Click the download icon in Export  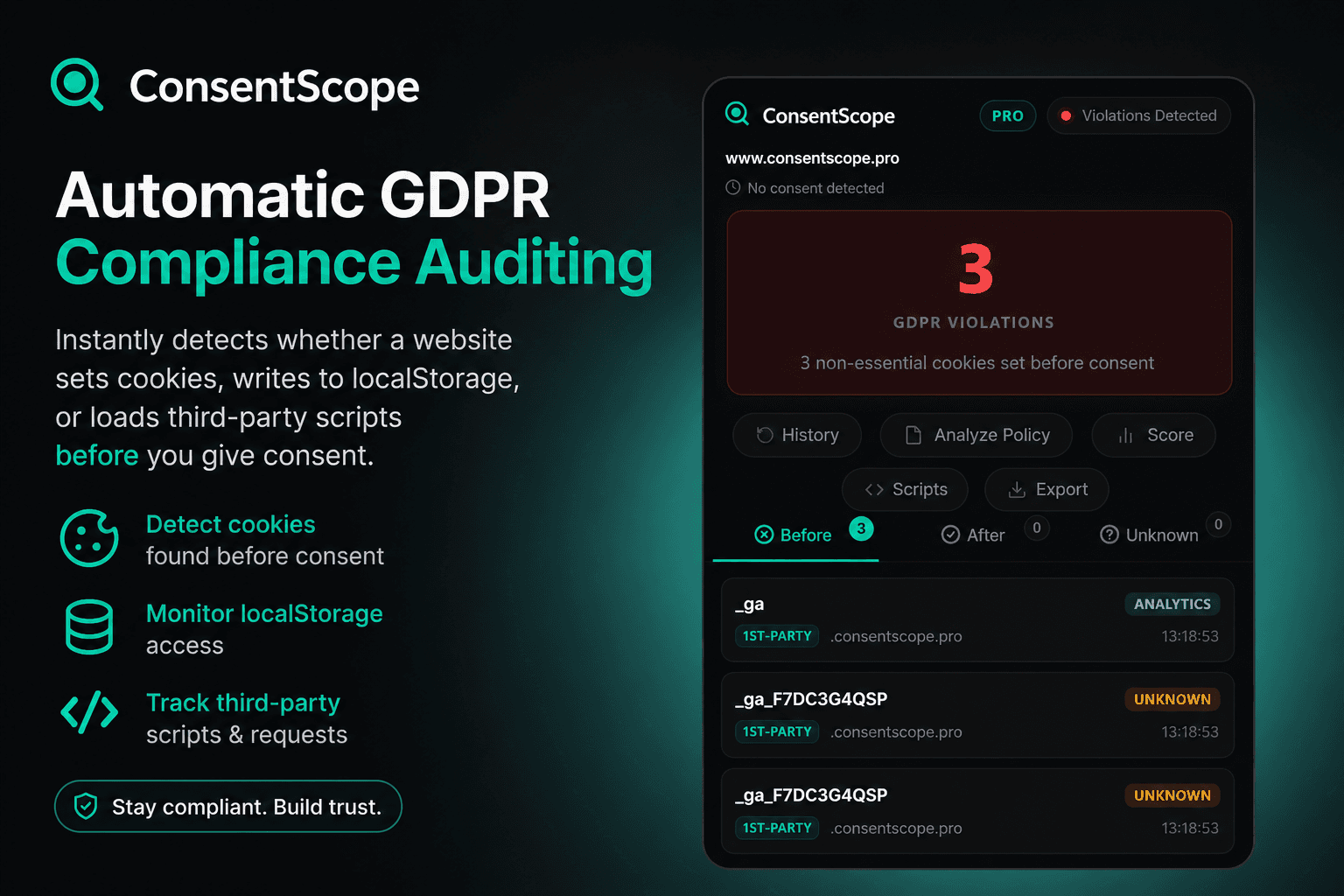coord(1017,489)
